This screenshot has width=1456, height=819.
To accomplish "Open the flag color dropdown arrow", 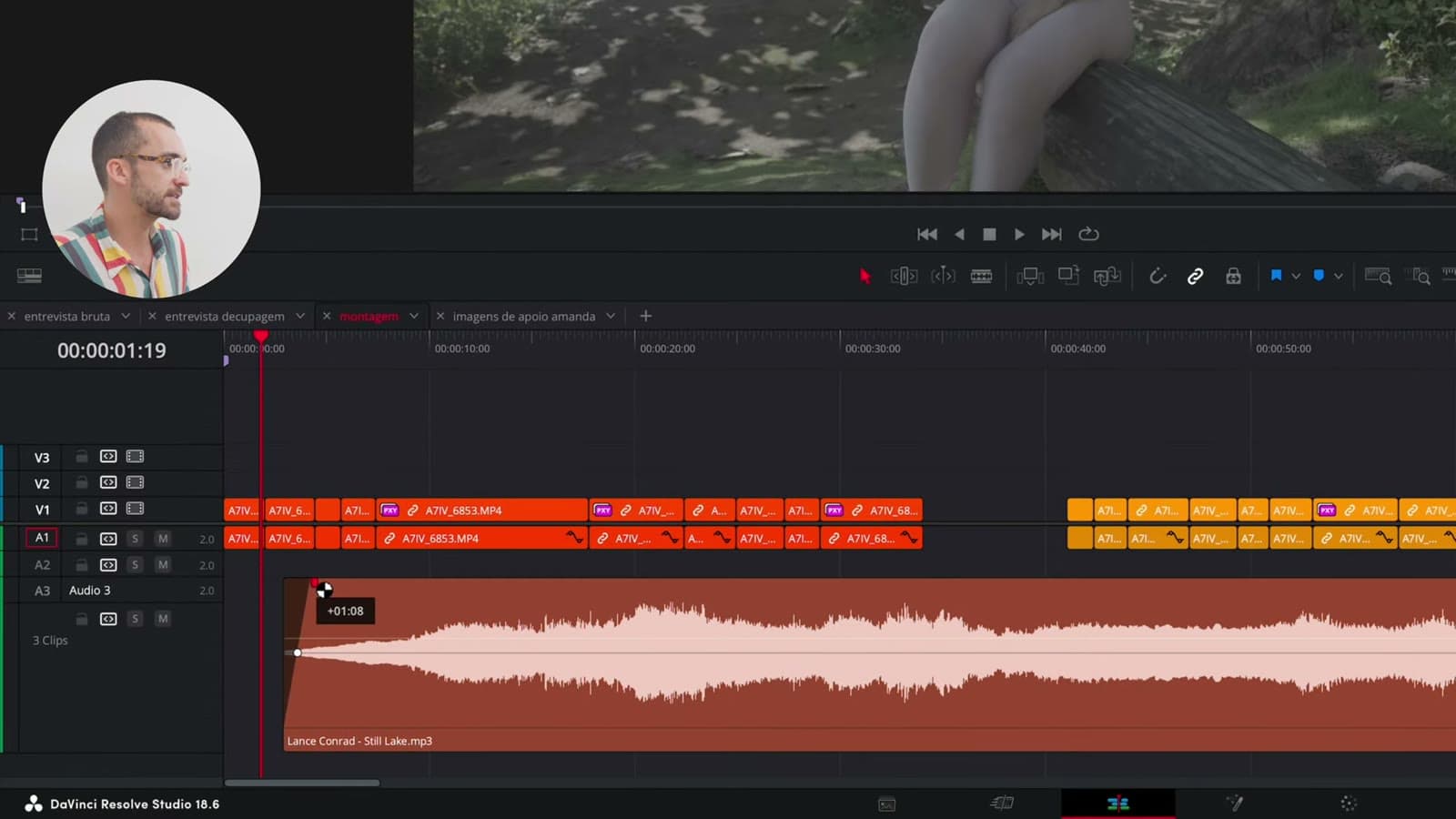I will pos(1296,276).
